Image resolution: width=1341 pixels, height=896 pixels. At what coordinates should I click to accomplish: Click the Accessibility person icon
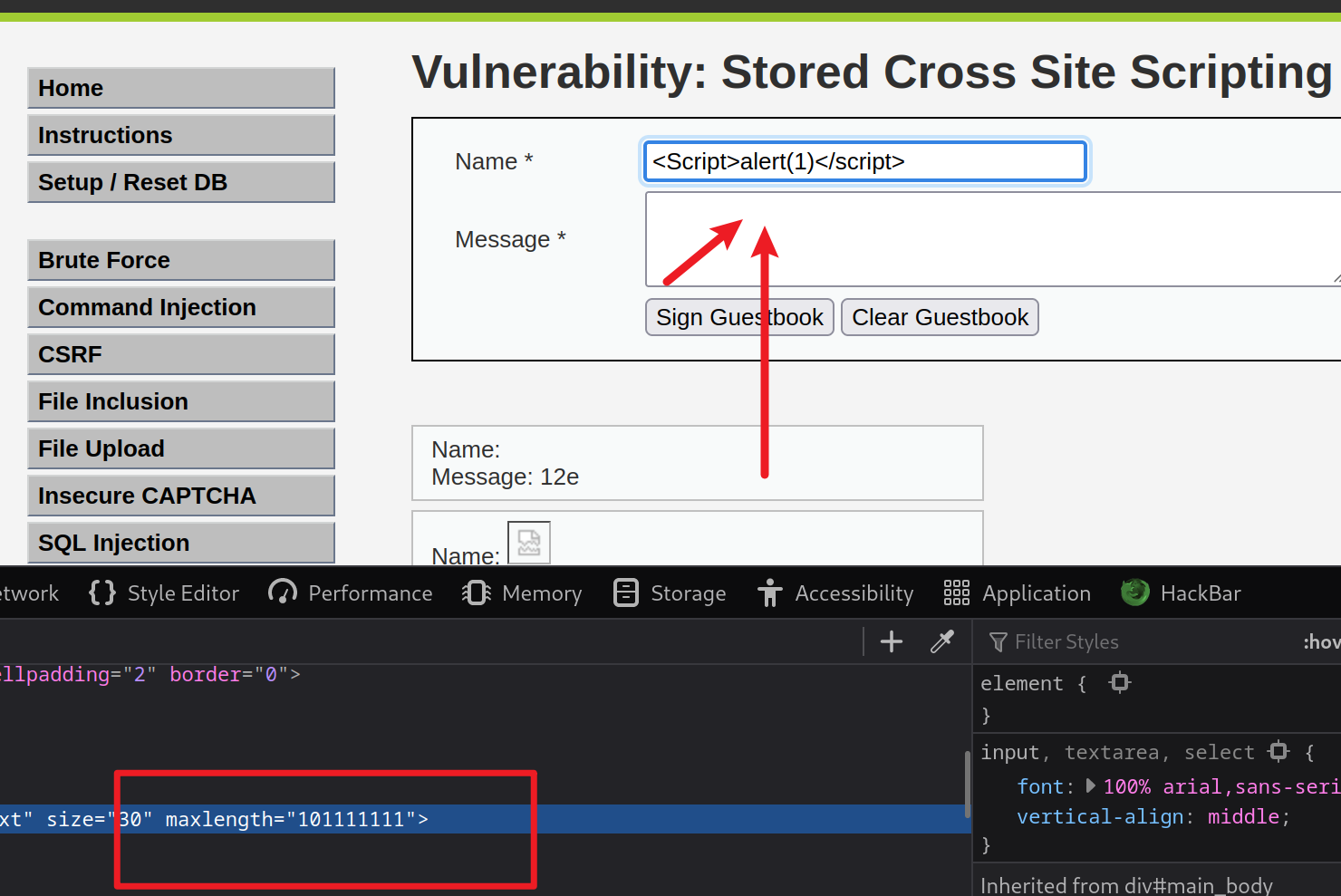tap(770, 593)
